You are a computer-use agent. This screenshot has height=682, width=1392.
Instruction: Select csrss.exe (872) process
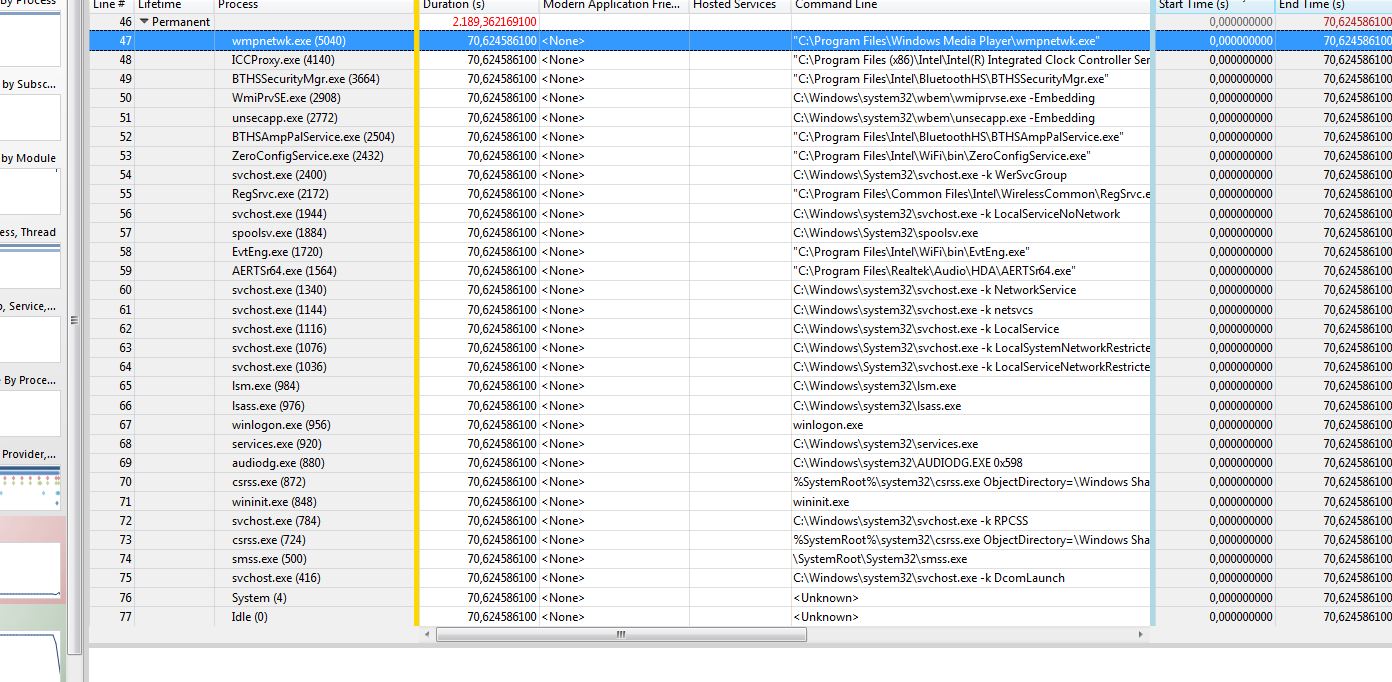pos(268,482)
